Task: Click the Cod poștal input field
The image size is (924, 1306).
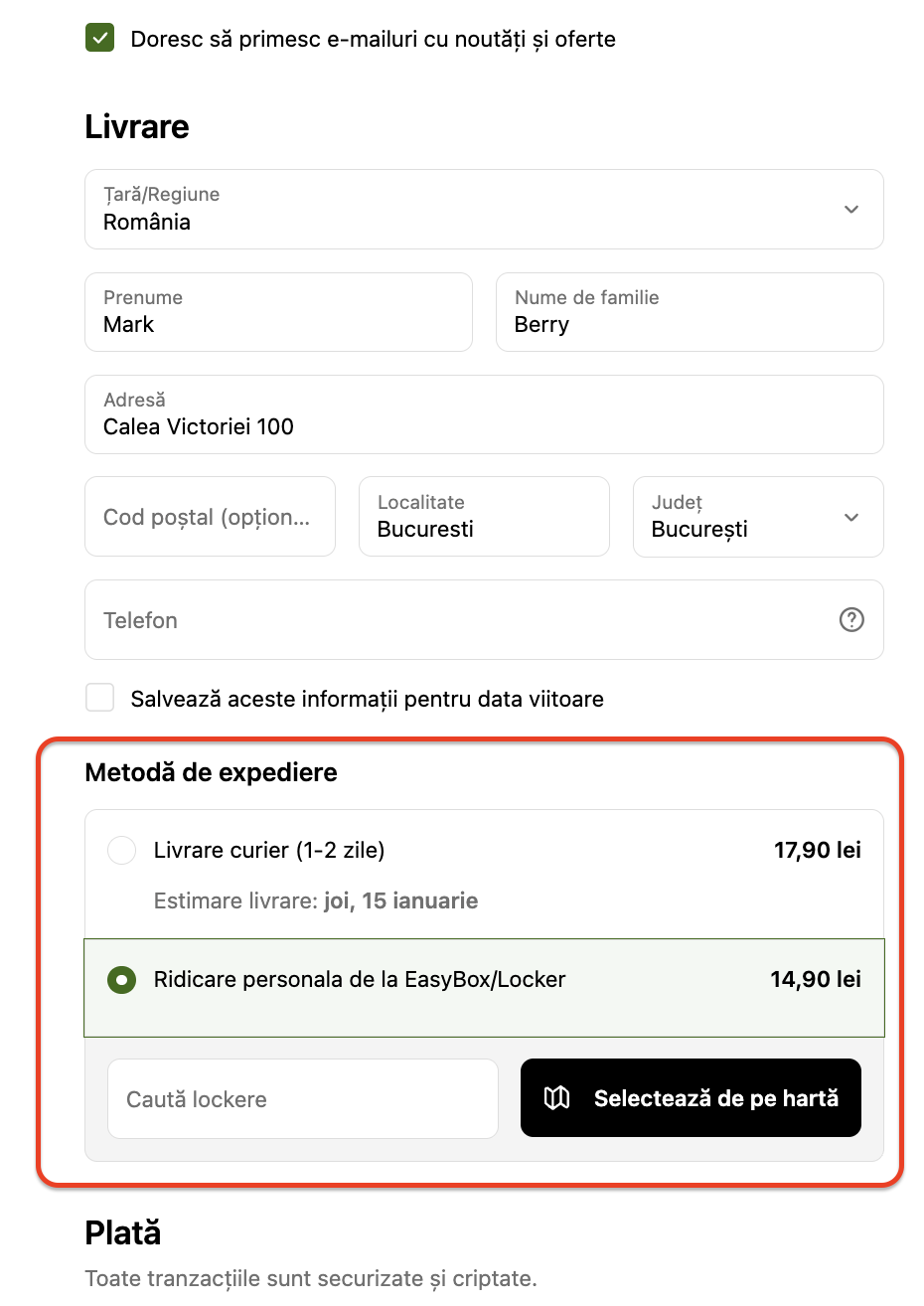Action: point(210,517)
